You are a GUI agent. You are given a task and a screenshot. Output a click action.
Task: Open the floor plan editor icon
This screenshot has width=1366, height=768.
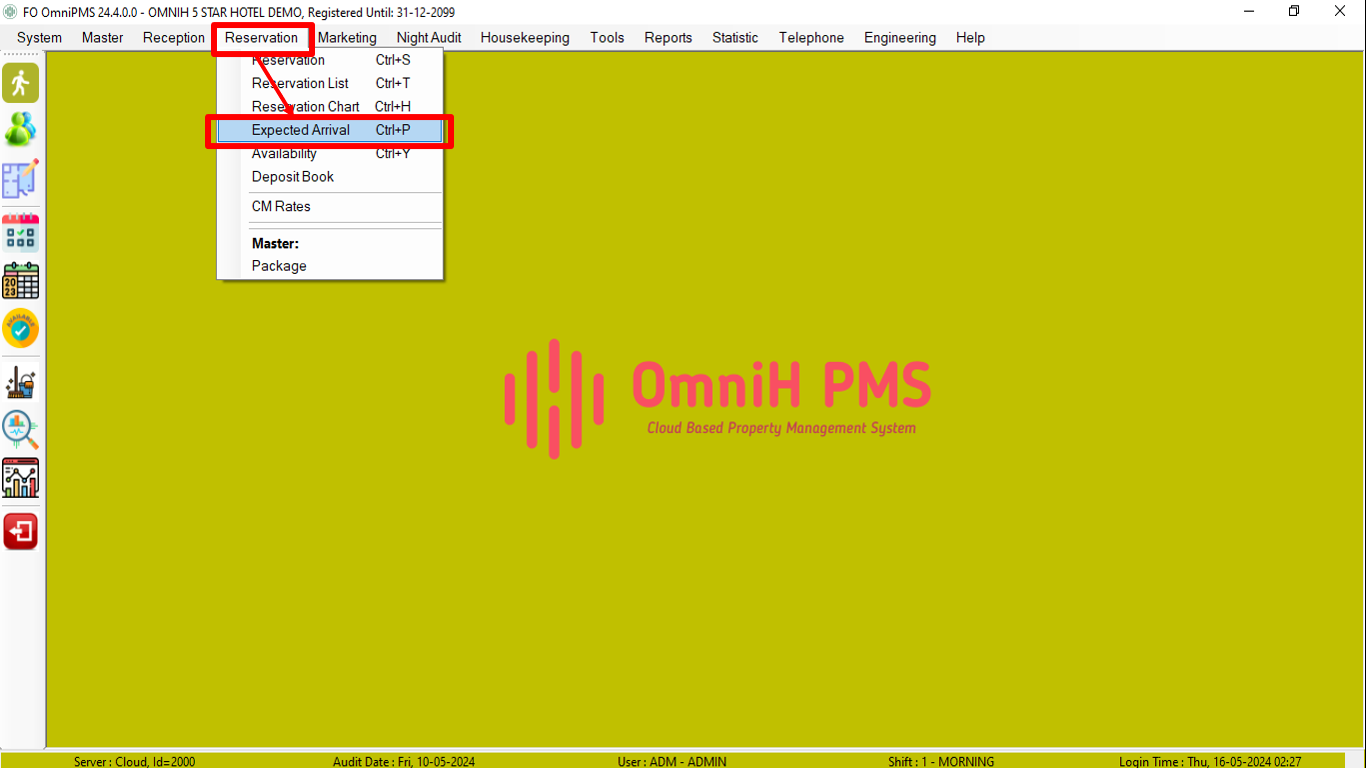coord(21,178)
